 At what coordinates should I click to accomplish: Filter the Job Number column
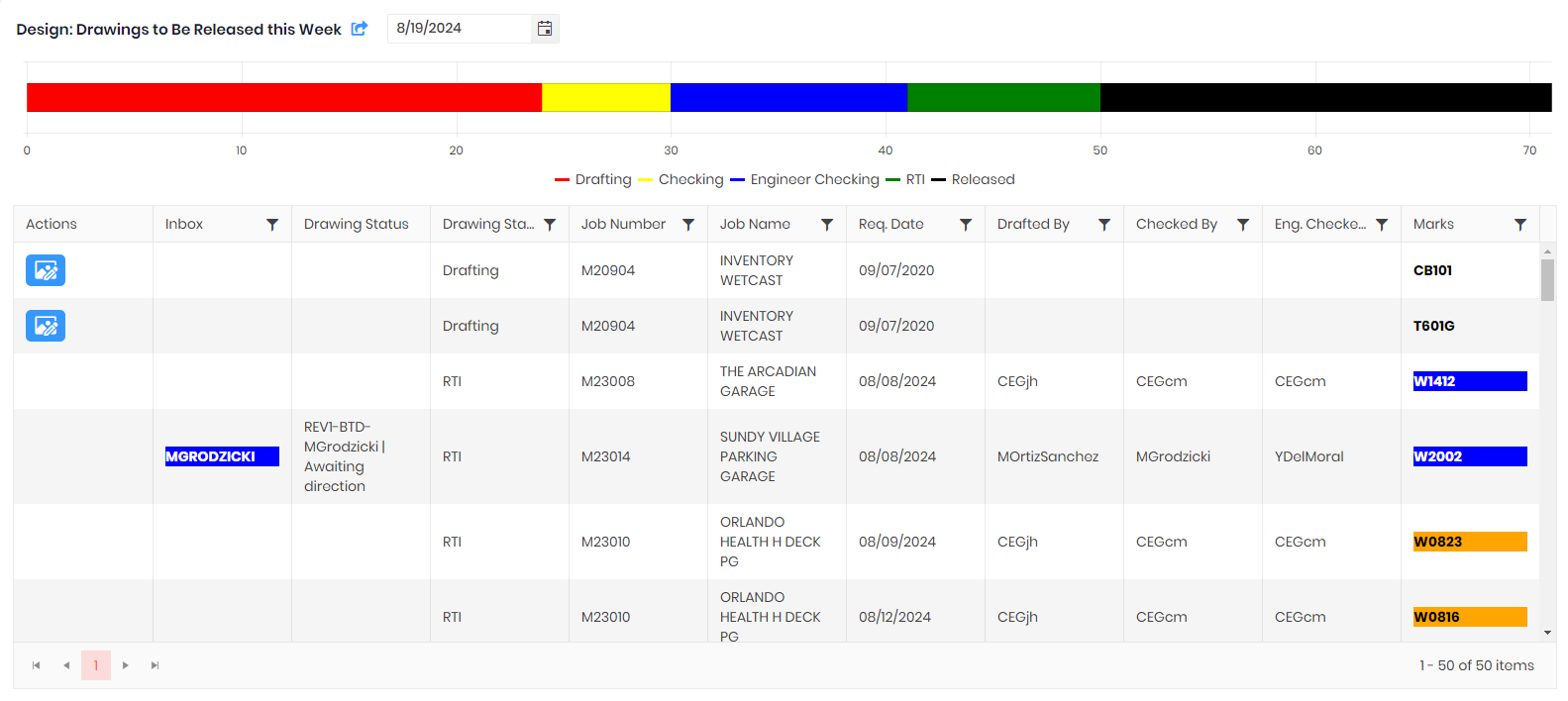tap(688, 225)
